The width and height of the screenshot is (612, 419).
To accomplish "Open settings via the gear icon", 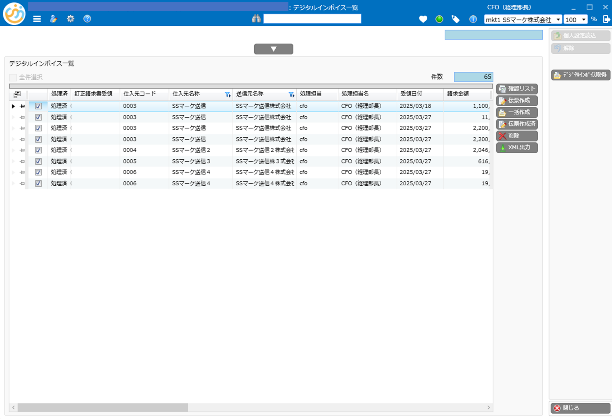I will click(70, 19).
